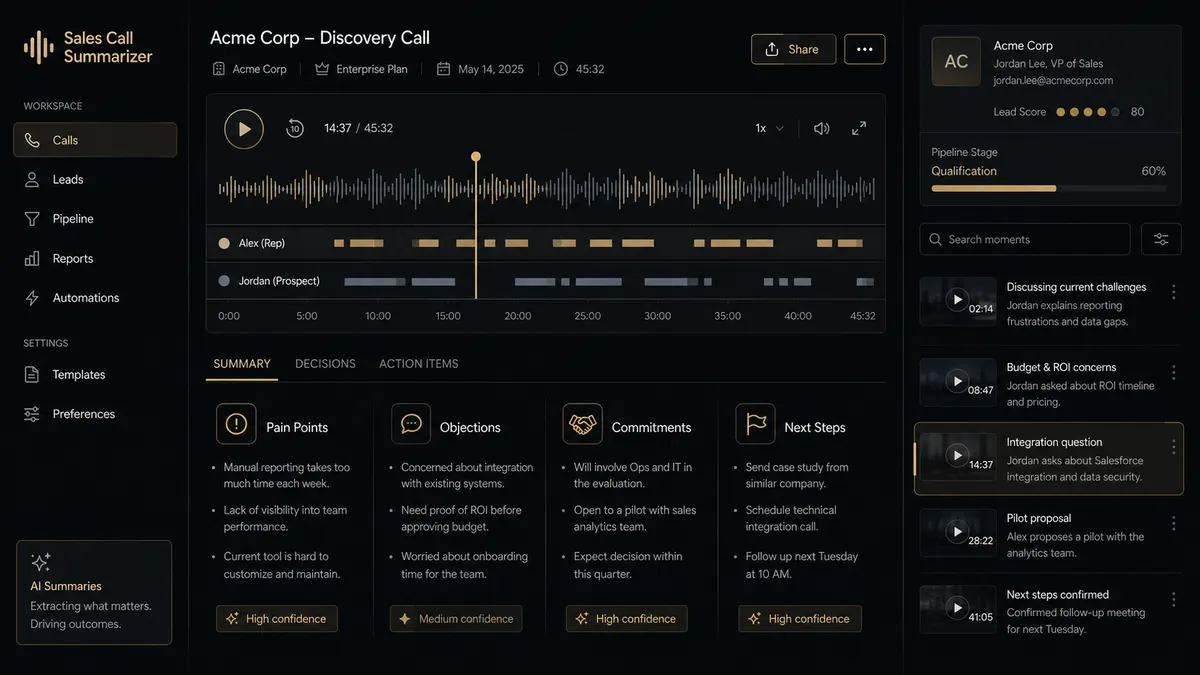Open the 1x playback speed dropdown
The width and height of the screenshot is (1200, 675).
coord(769,128)
